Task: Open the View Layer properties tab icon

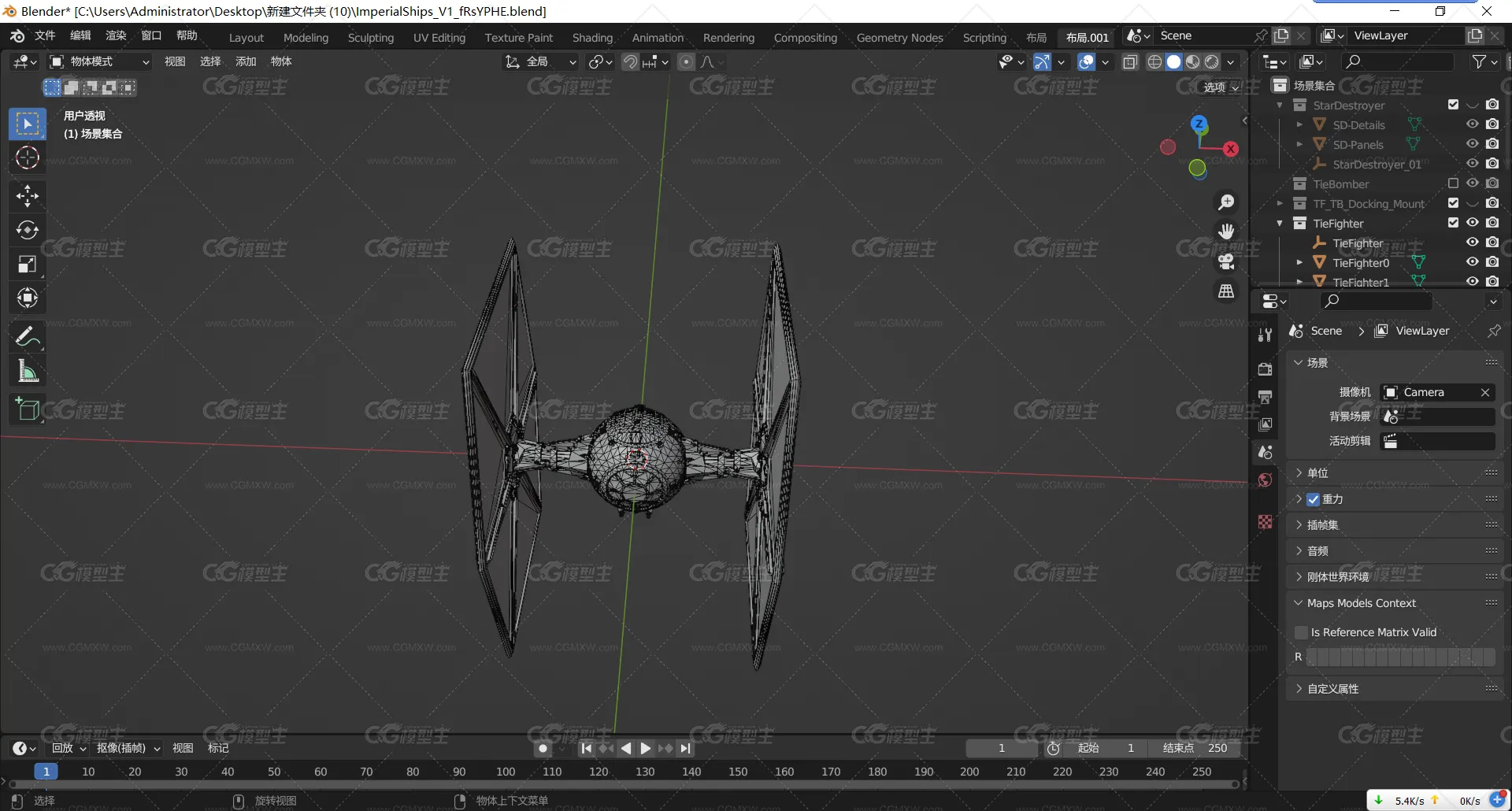Action: tap(1265, 424)
